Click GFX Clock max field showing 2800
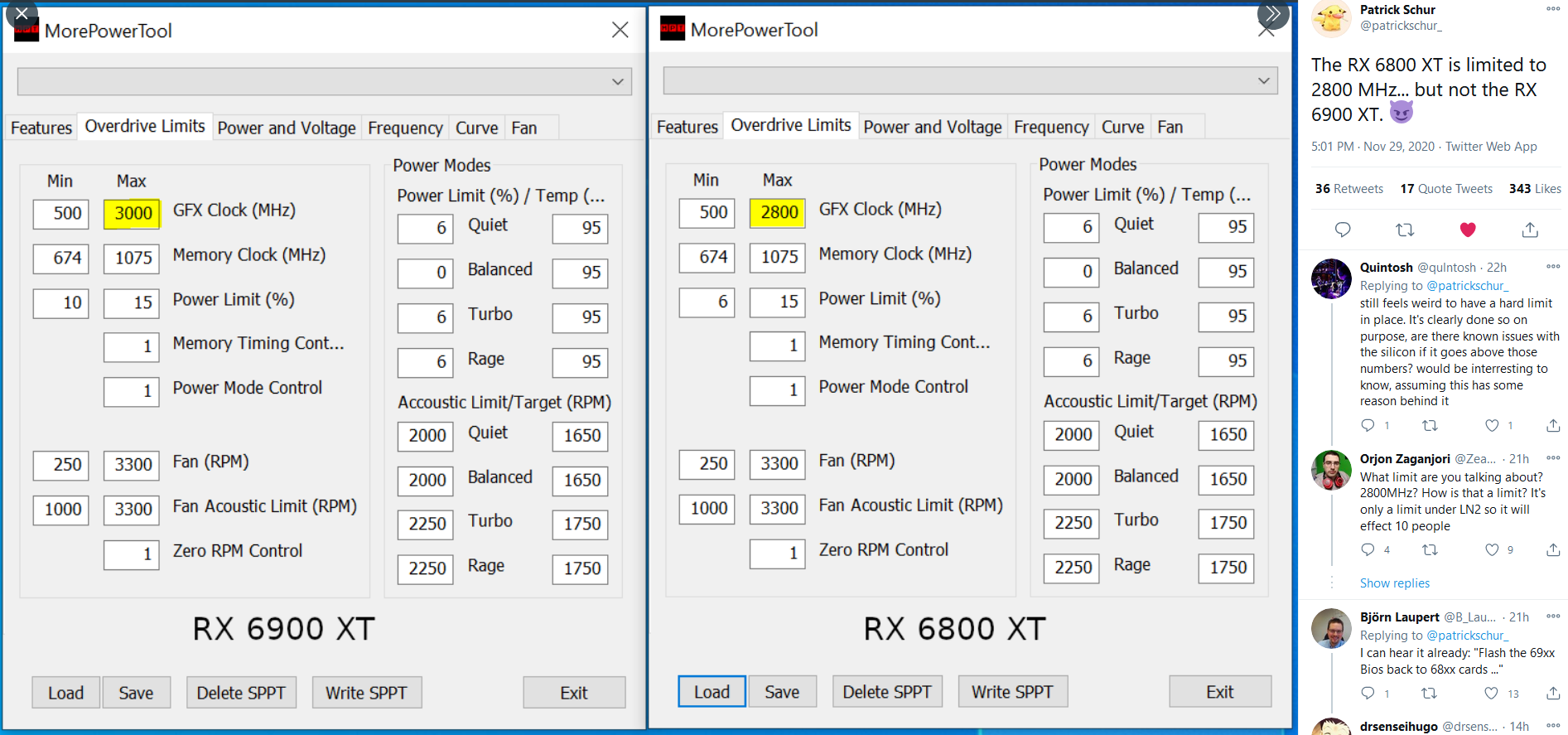The image size is (1568, 735). (778, 213)
